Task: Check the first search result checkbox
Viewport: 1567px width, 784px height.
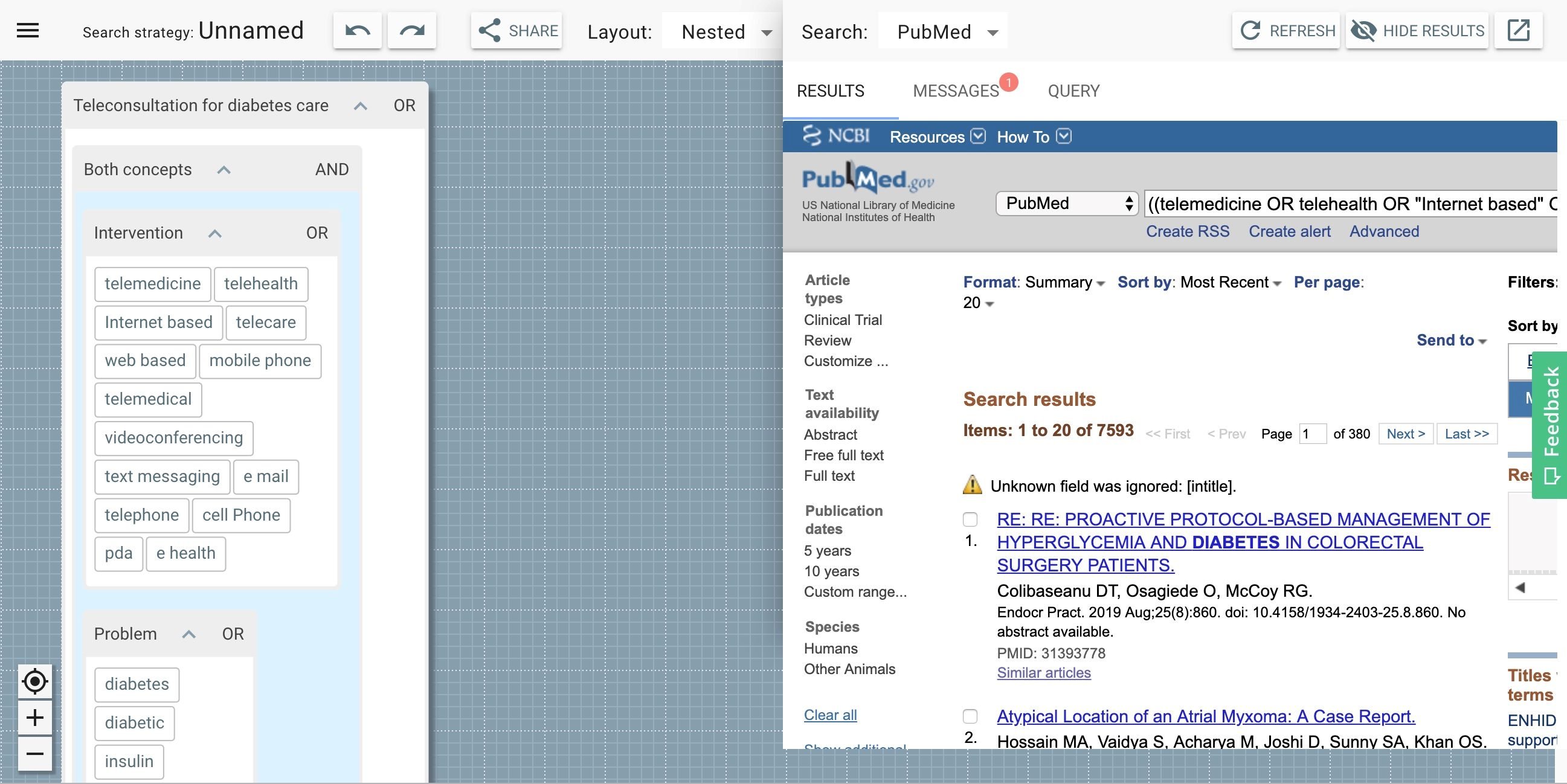Action: [970, 519]
